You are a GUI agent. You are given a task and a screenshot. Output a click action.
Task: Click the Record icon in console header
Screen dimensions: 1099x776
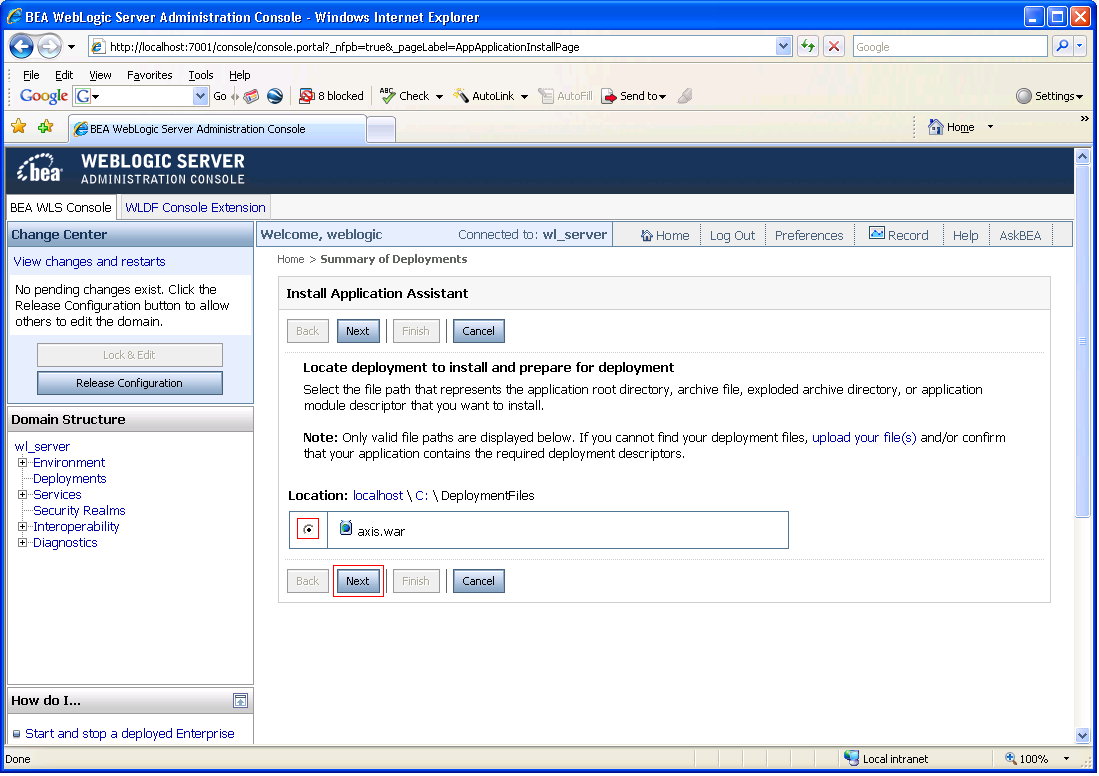point(877,233)
